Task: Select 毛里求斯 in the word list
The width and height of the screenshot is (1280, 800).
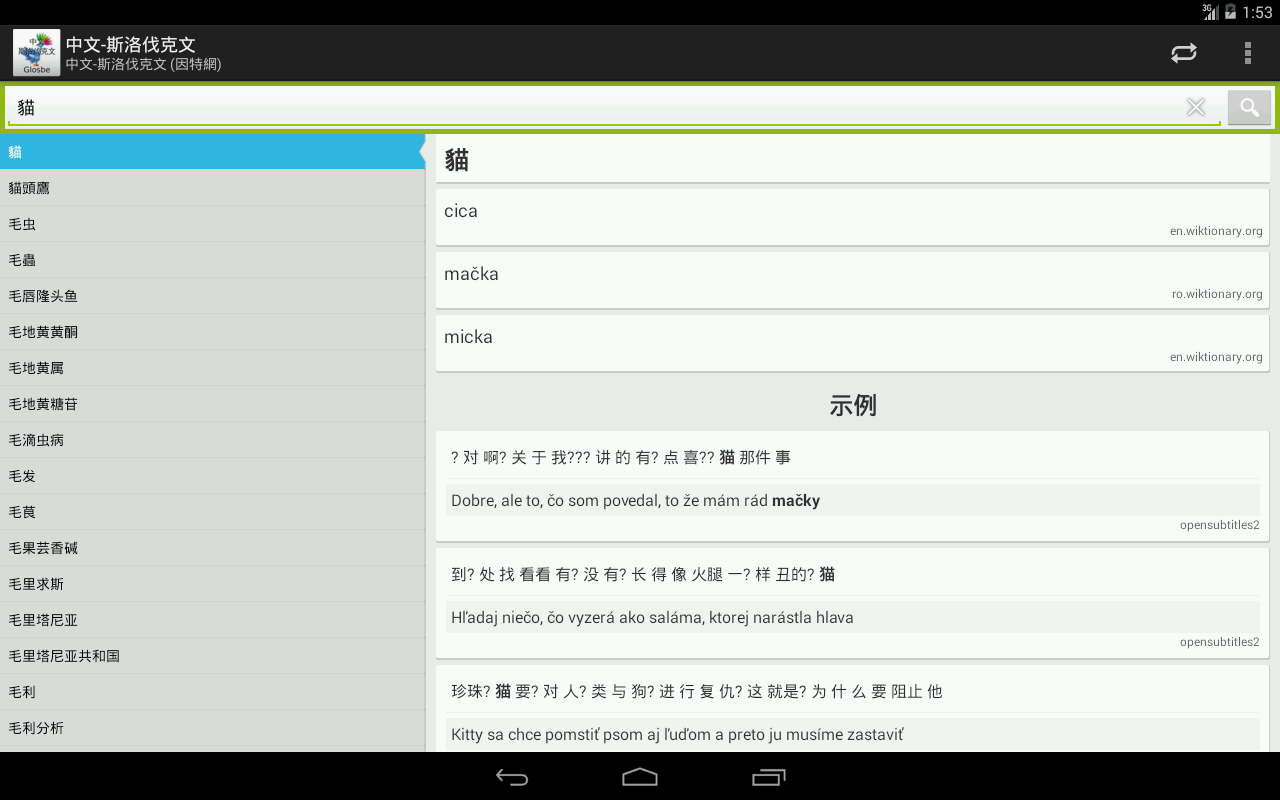Action: click(x=212, y=584)
